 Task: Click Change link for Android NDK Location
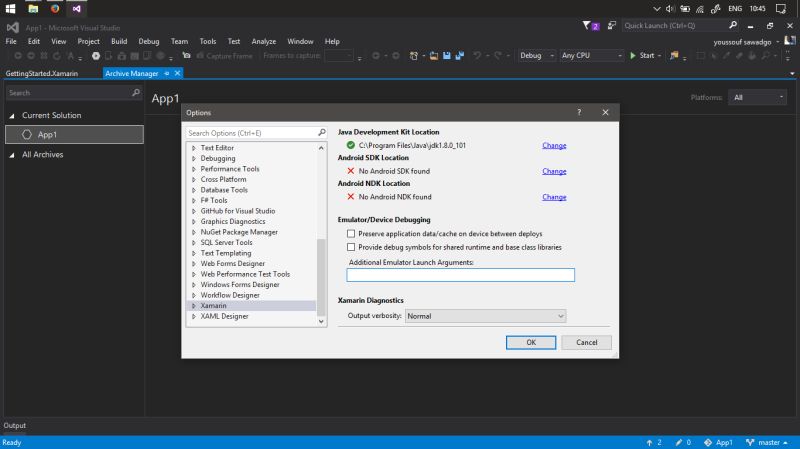pos(554,197)
